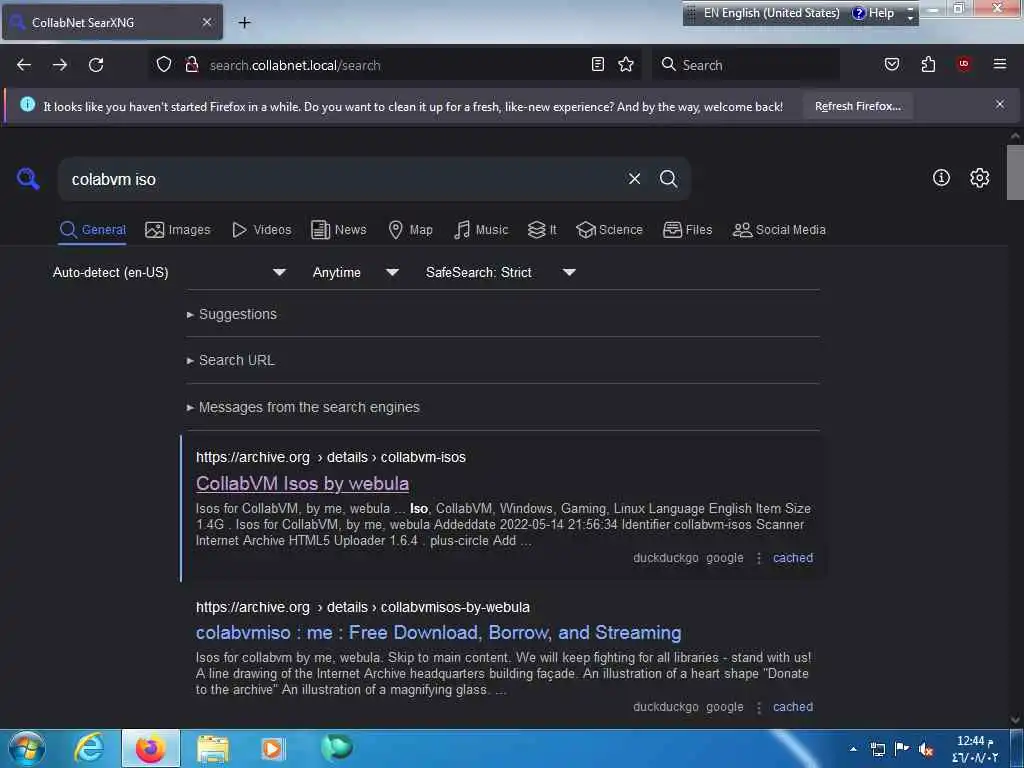The width and height of the screenshot is (1024, 768).
Task: Open the 'colabvmiso : me : Free Download' result
Action: click(438, 632)
